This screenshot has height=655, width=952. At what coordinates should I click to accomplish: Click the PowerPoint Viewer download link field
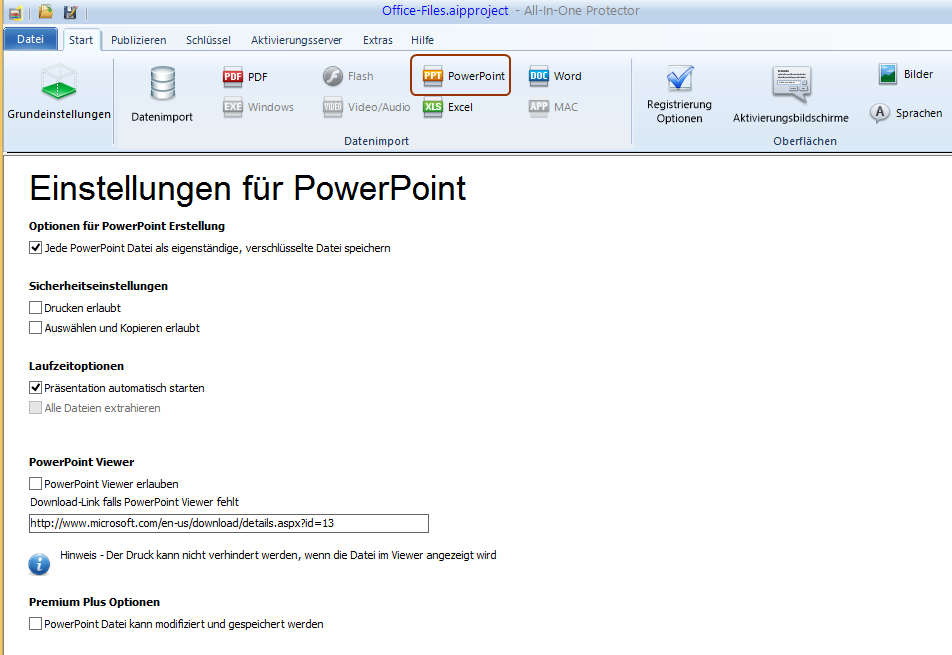click(229, 523)
